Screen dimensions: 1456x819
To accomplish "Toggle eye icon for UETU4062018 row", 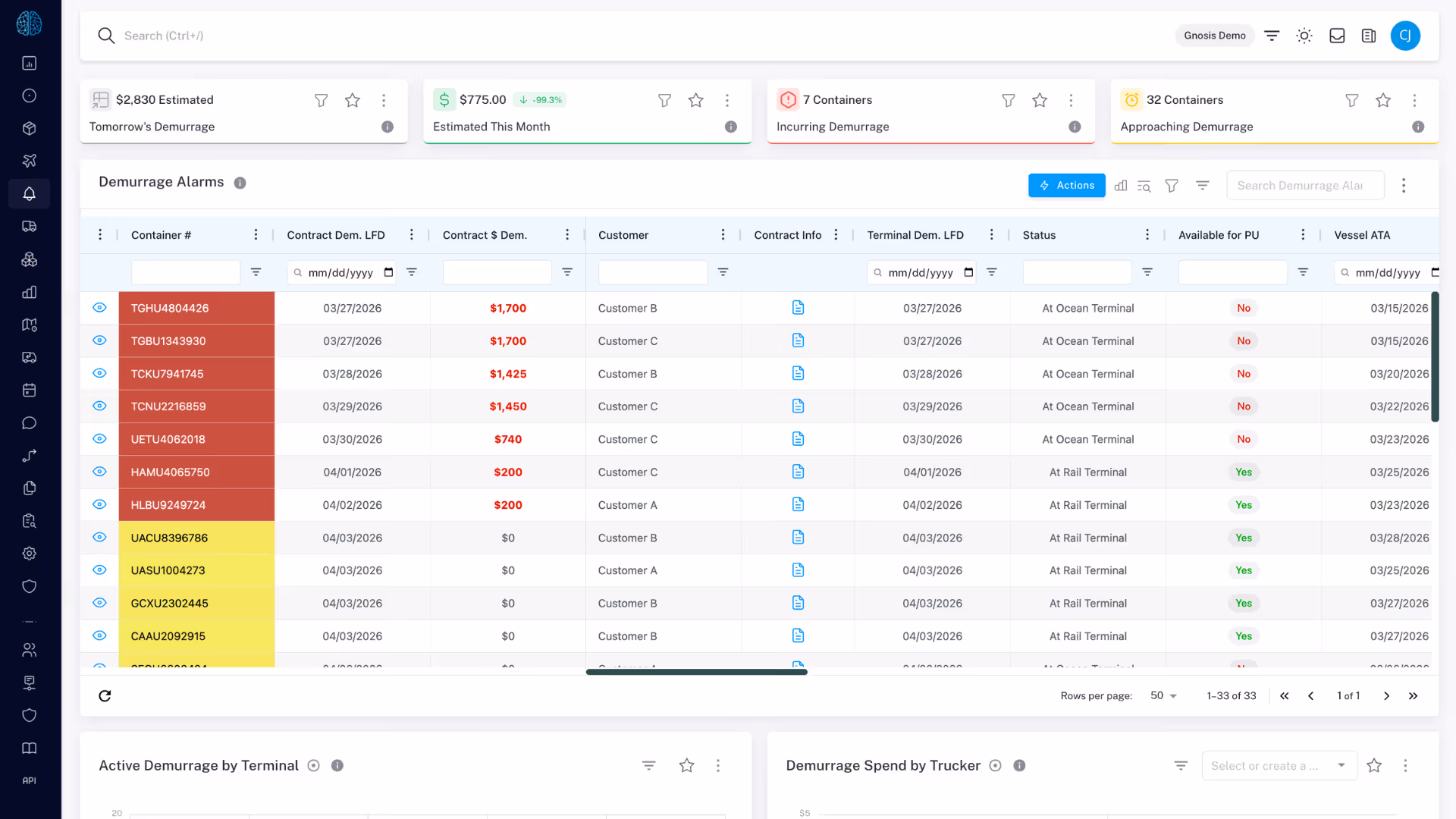I will (99, 438).
